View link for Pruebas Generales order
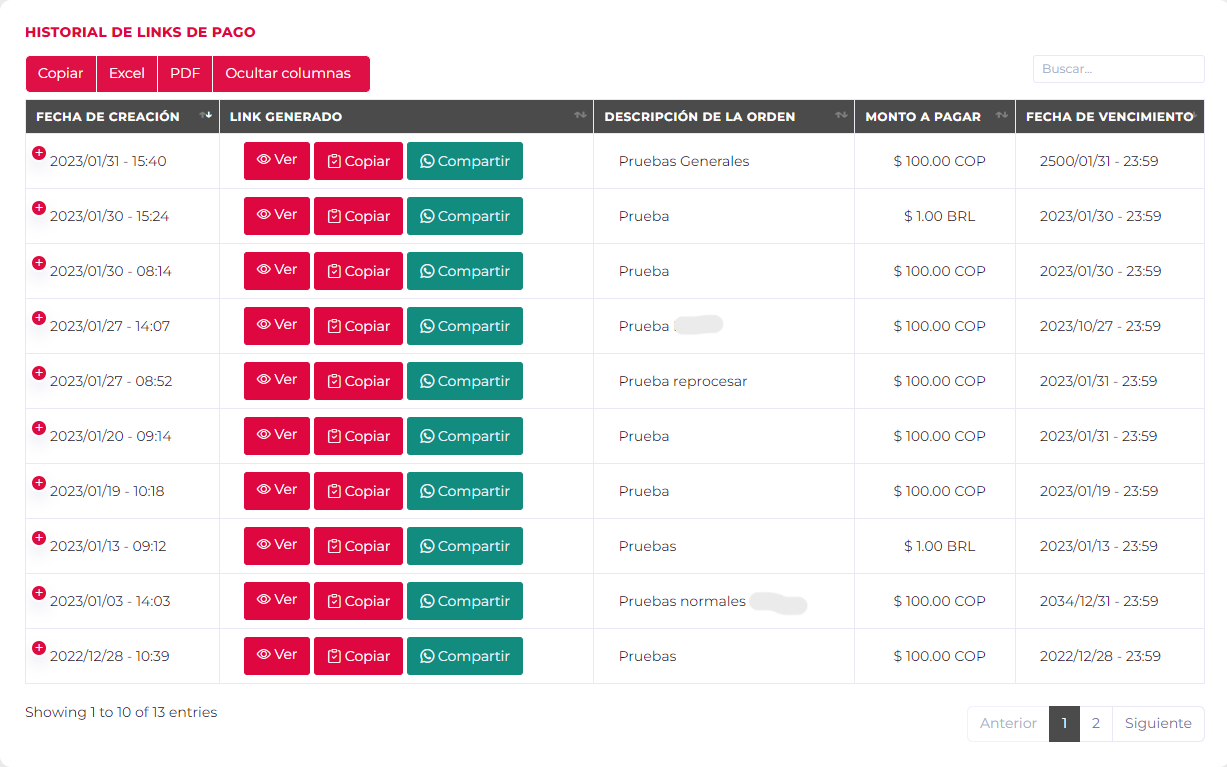Image resolution: width=1227 pixels, height=767 pixels. [x=277, y=161]
